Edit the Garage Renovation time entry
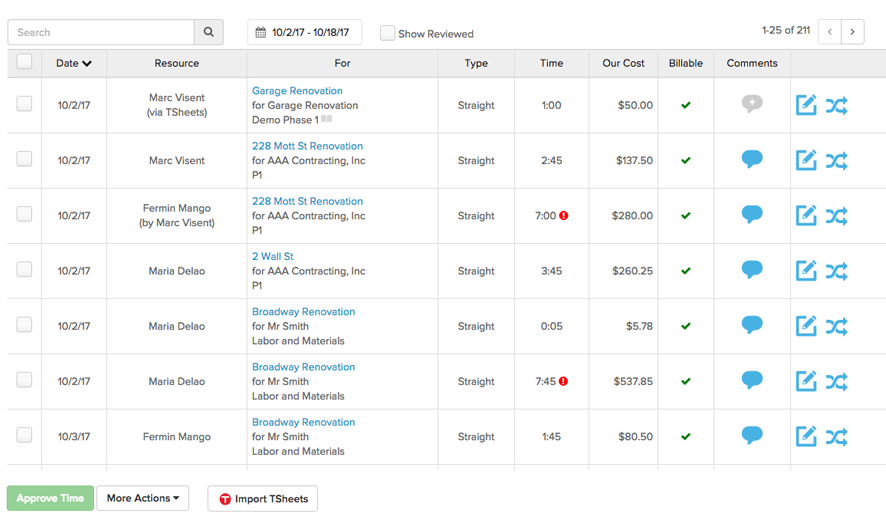 click(806, 105)
